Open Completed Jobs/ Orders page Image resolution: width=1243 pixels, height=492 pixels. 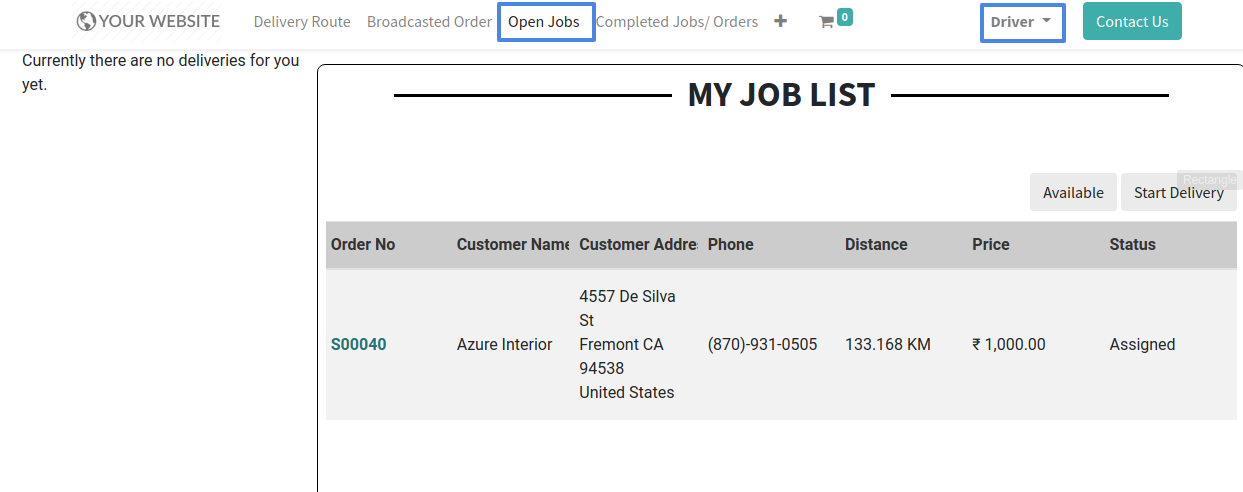[x=677, y=21]
